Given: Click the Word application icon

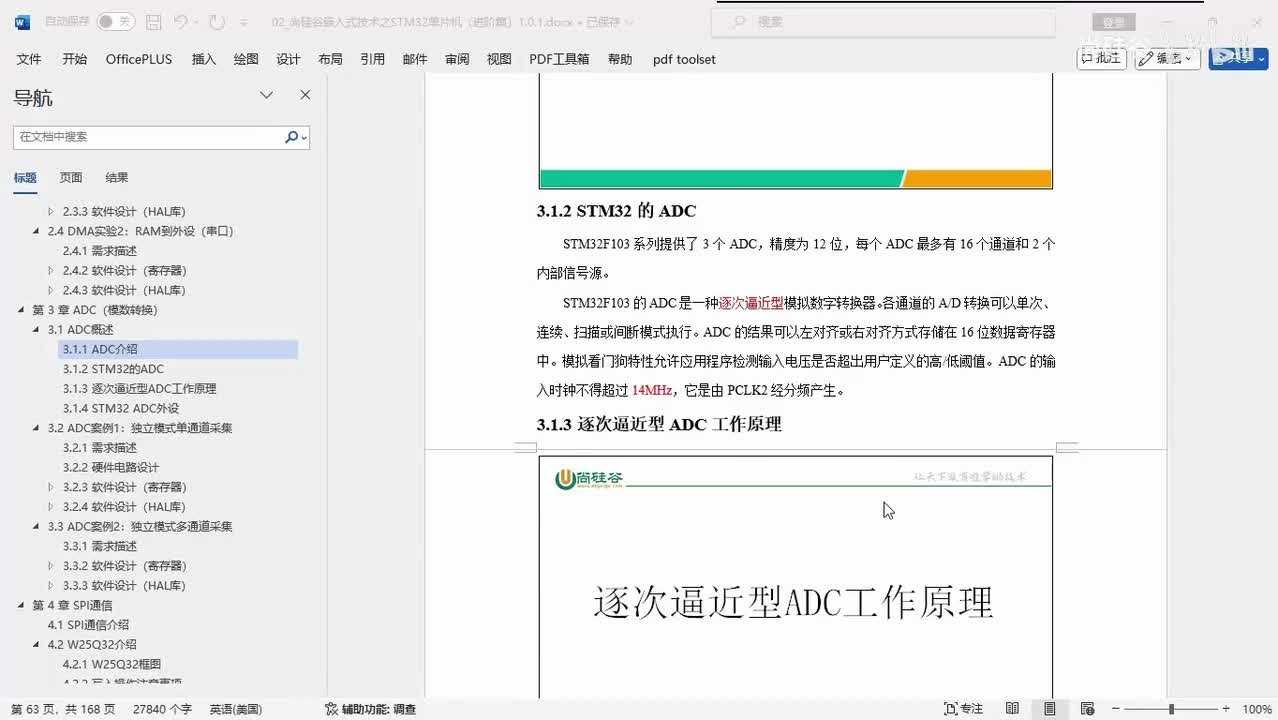Looking at the screenshot, I should pos(22,22).
